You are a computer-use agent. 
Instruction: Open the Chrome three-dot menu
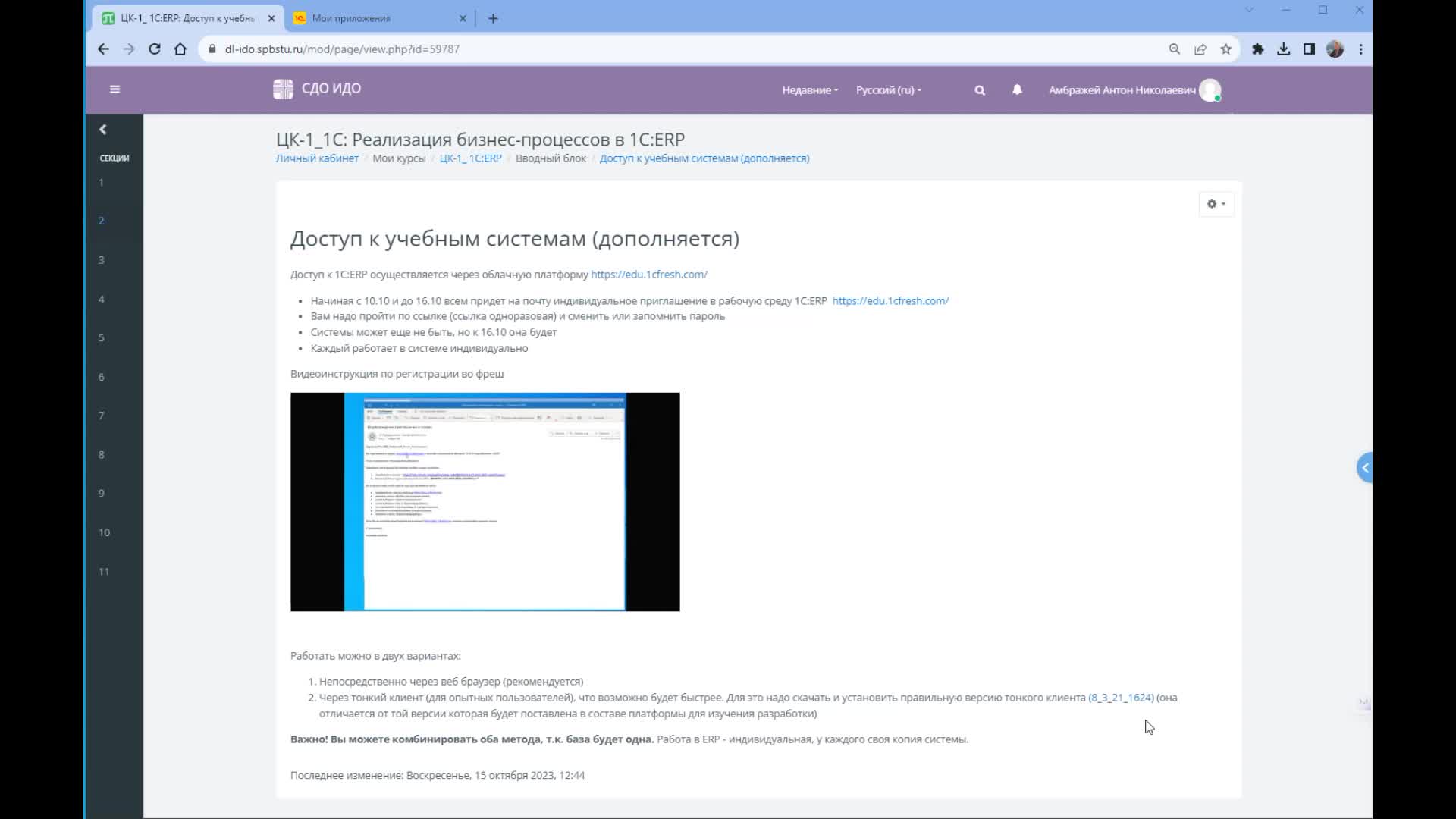tap(1361, 49)
